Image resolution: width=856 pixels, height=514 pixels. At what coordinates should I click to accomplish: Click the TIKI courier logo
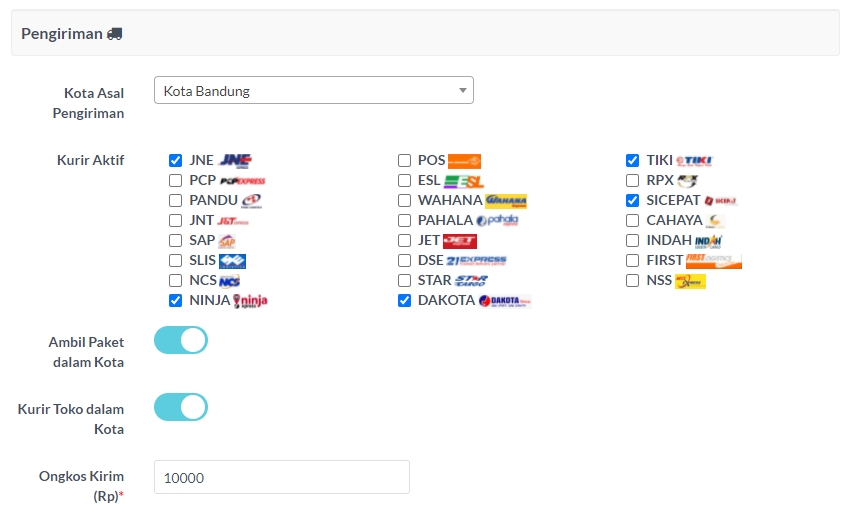pyautogui.click(x=693, y=160)
